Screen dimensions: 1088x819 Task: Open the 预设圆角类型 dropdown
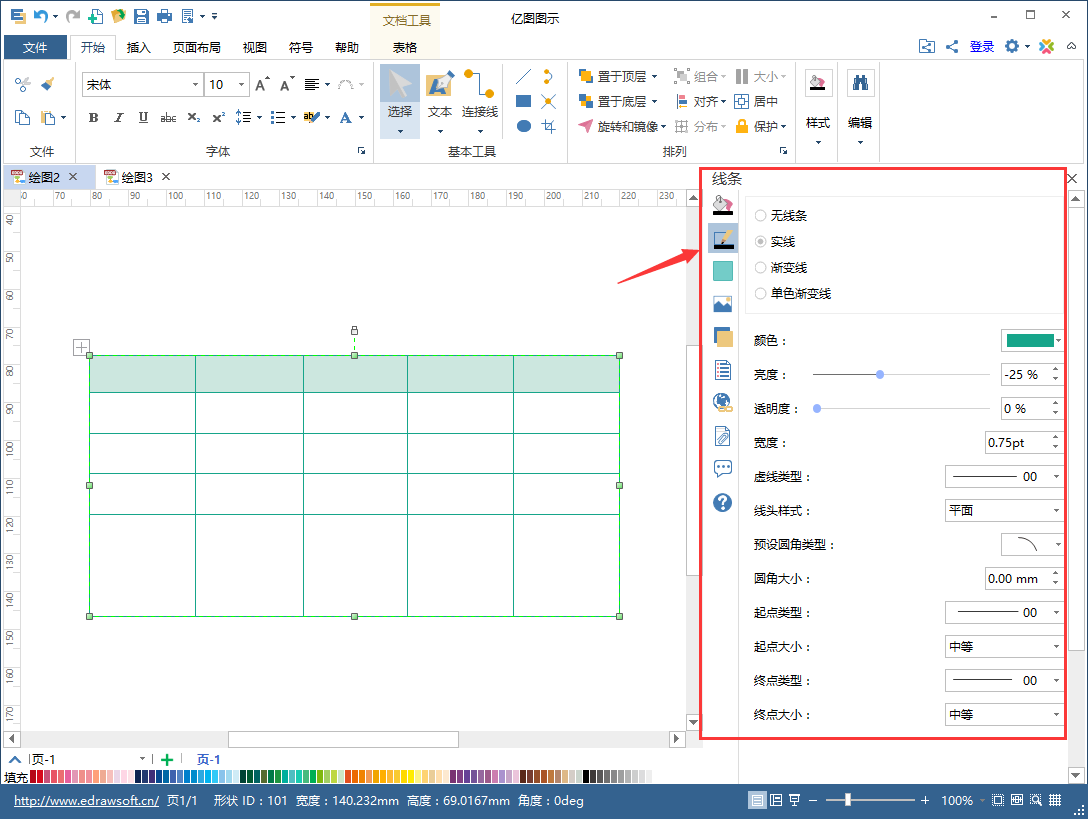coord(1032,545)
